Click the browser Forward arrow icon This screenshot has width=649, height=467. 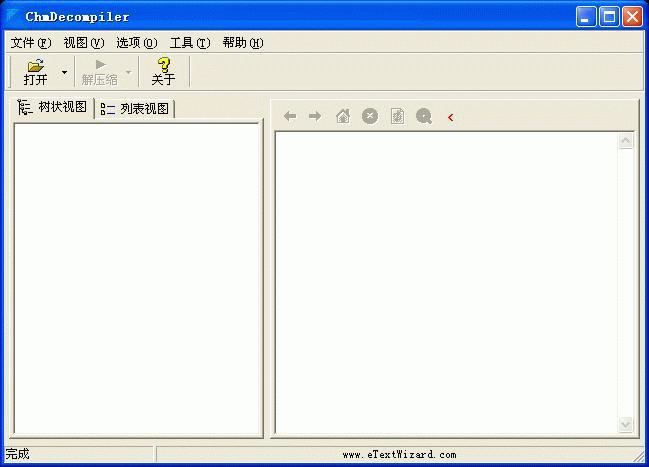[315, 117]
